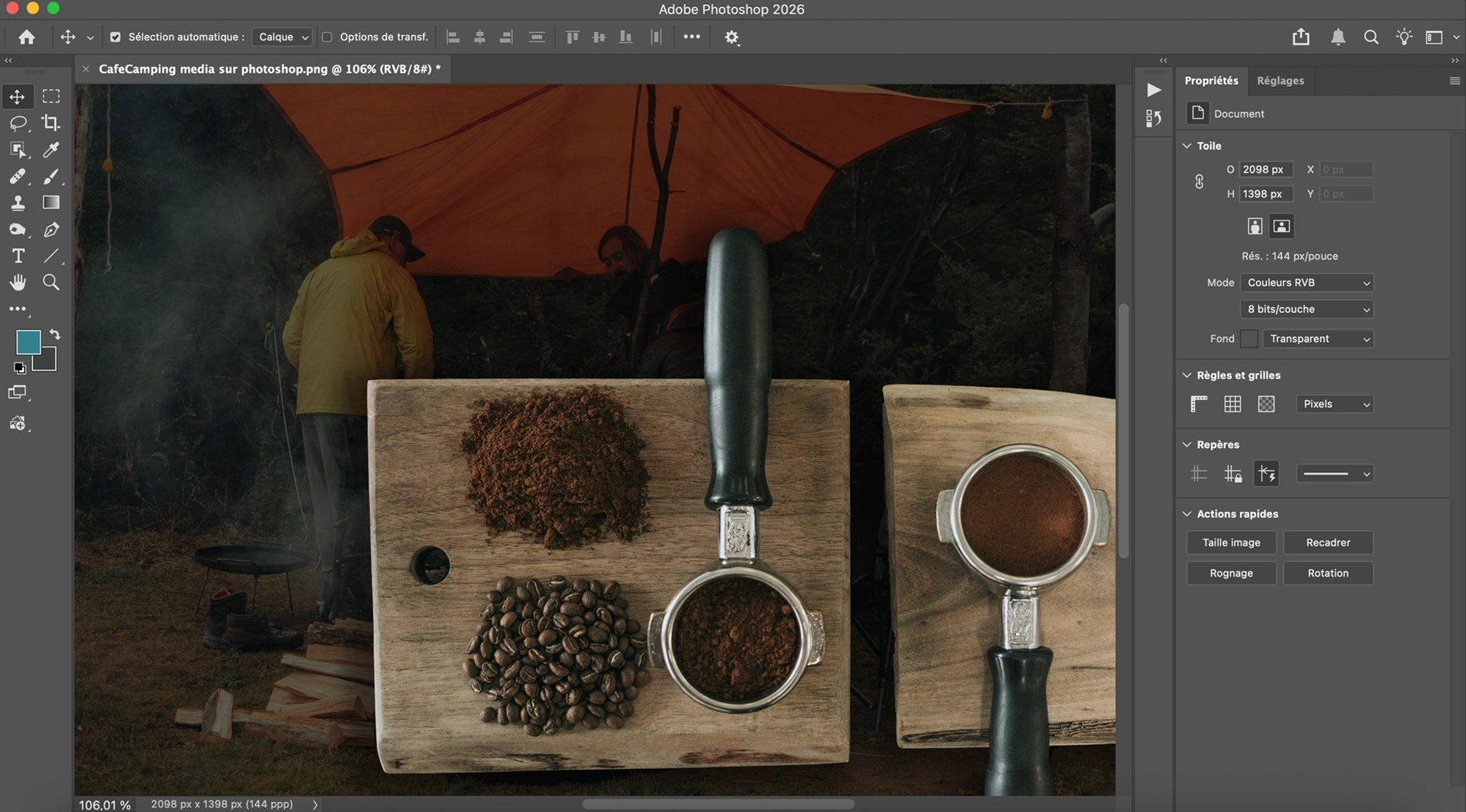Click the Recadrer button

tap(1328, 543)
